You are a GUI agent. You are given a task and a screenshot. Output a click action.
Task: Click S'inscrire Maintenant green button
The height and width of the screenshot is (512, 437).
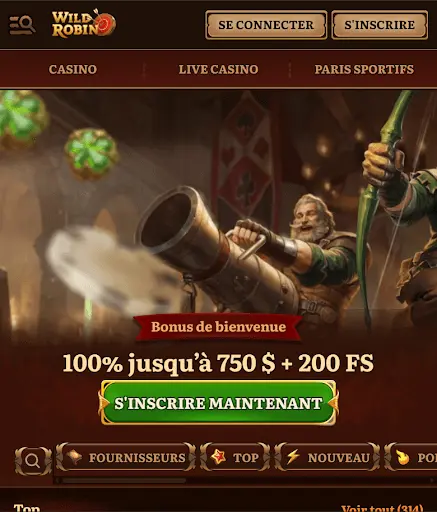coord(218,403)
